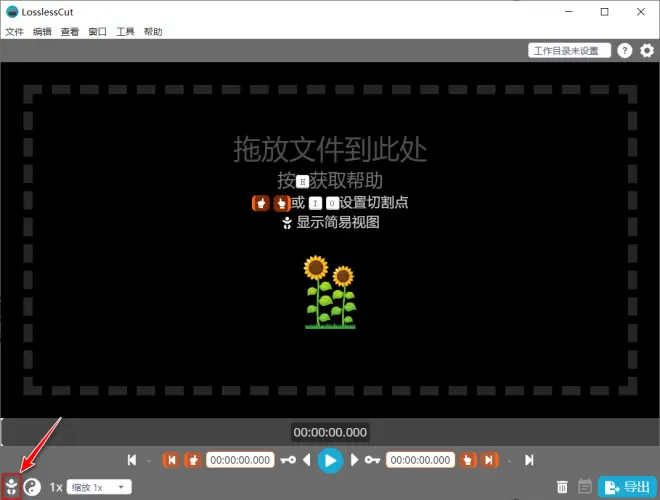Open help via the question mark icon
The height and width of the screenshot is (500, 660).
[625, 51]
